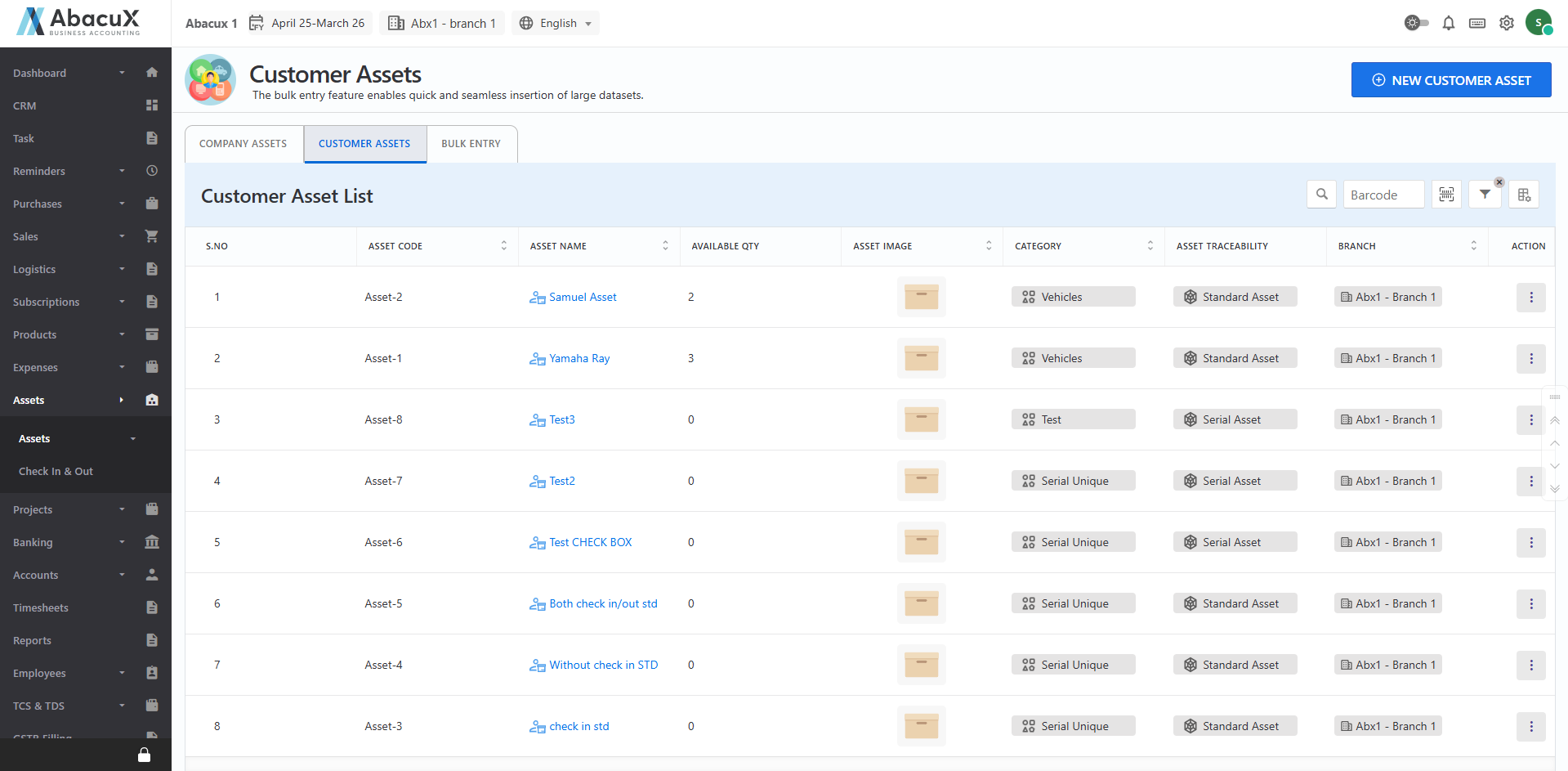Open the settings gear in header
Screen dimensions: 1568x771
point(1507,23)
